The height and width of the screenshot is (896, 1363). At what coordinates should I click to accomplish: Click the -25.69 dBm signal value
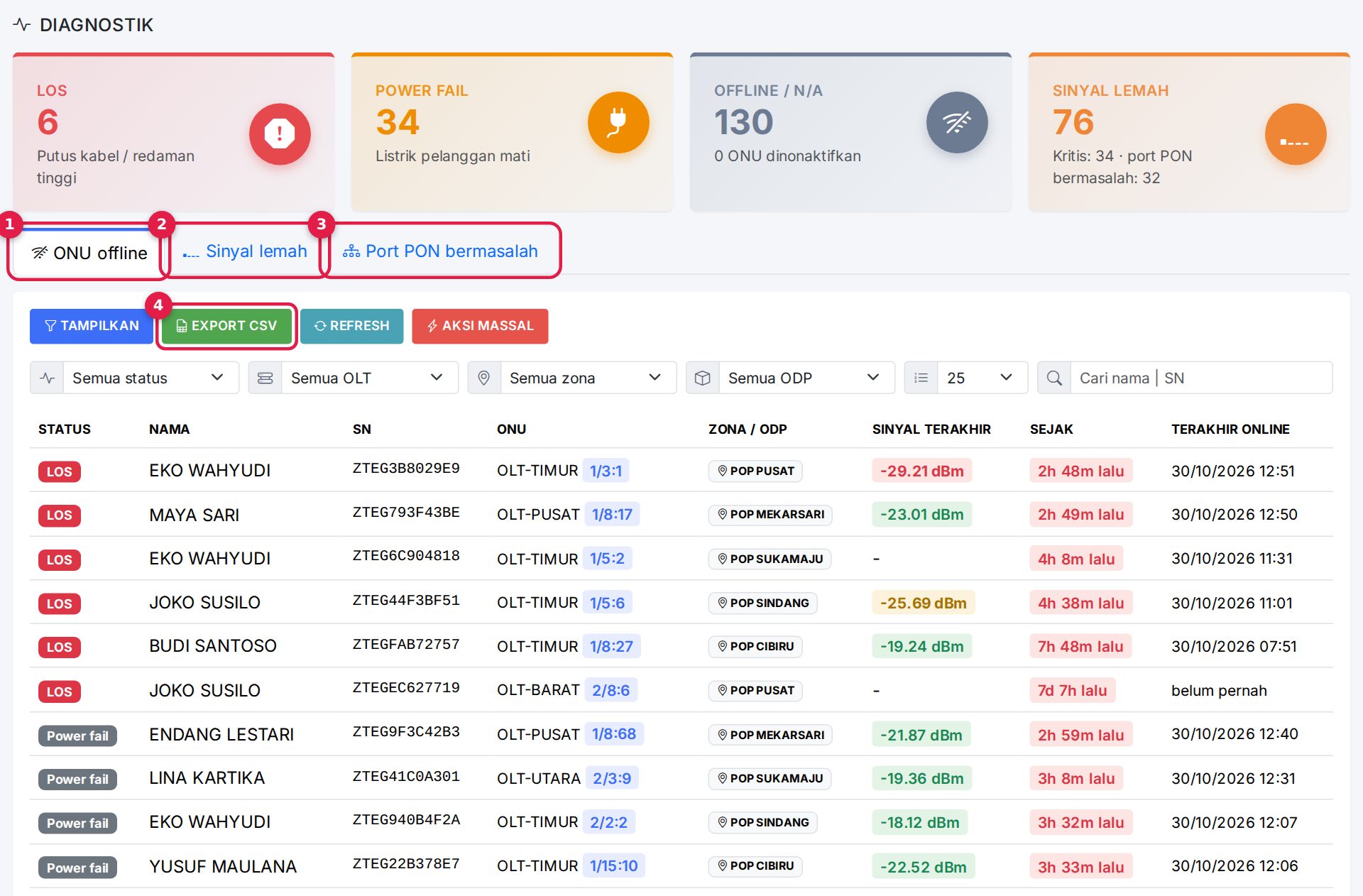[924, 603]
